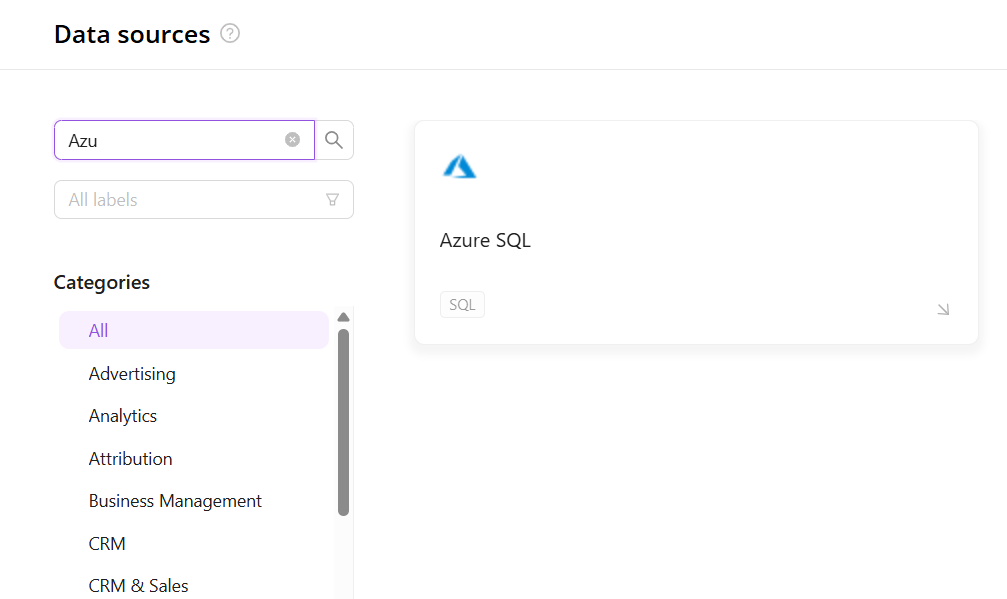Image resolution: width=1007 pixels, height=599 pixels.
Task: Open the All labels dropdown
Action: tap(190, 200)
